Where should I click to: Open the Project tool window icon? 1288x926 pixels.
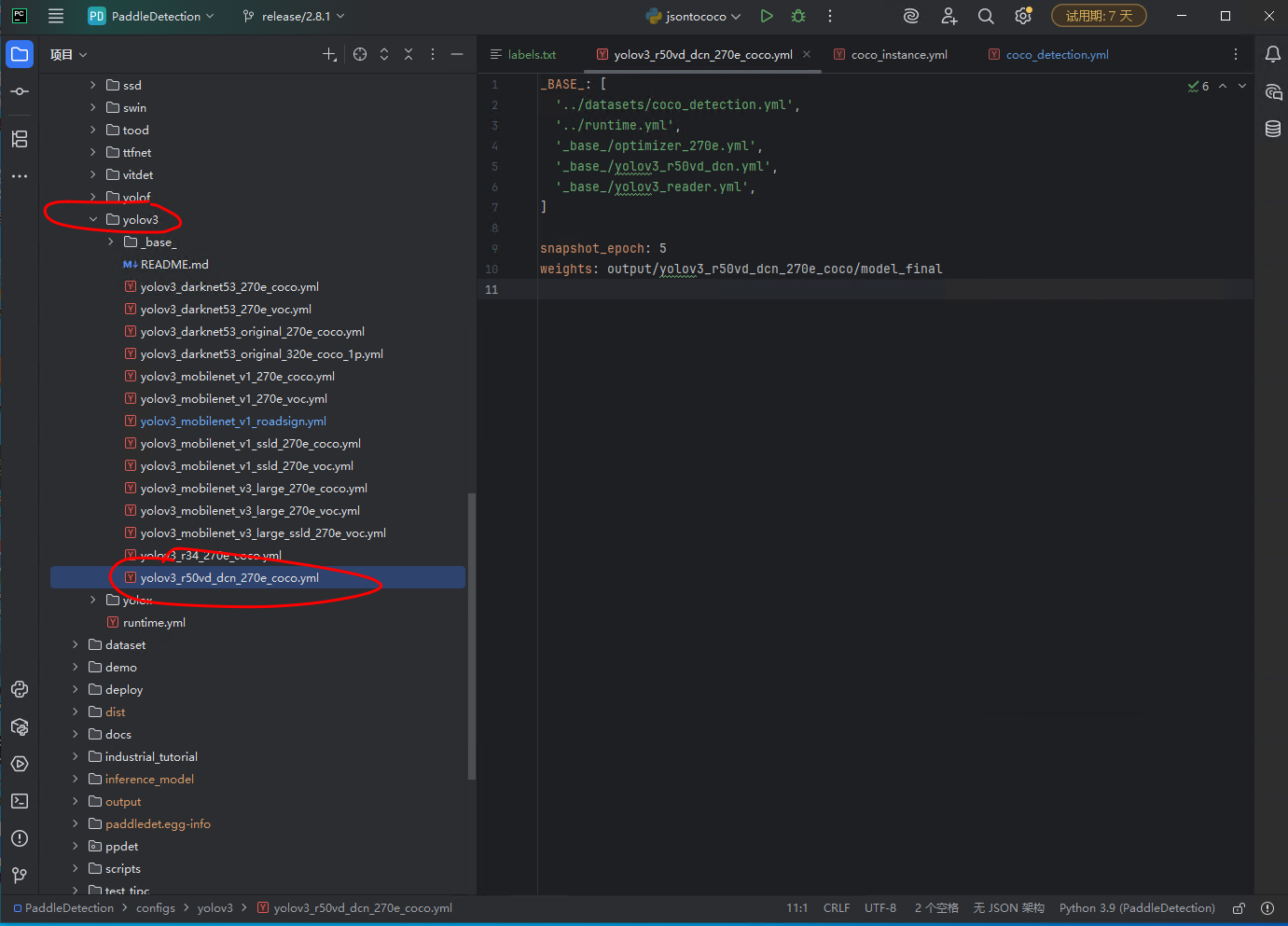pos(20,54)
